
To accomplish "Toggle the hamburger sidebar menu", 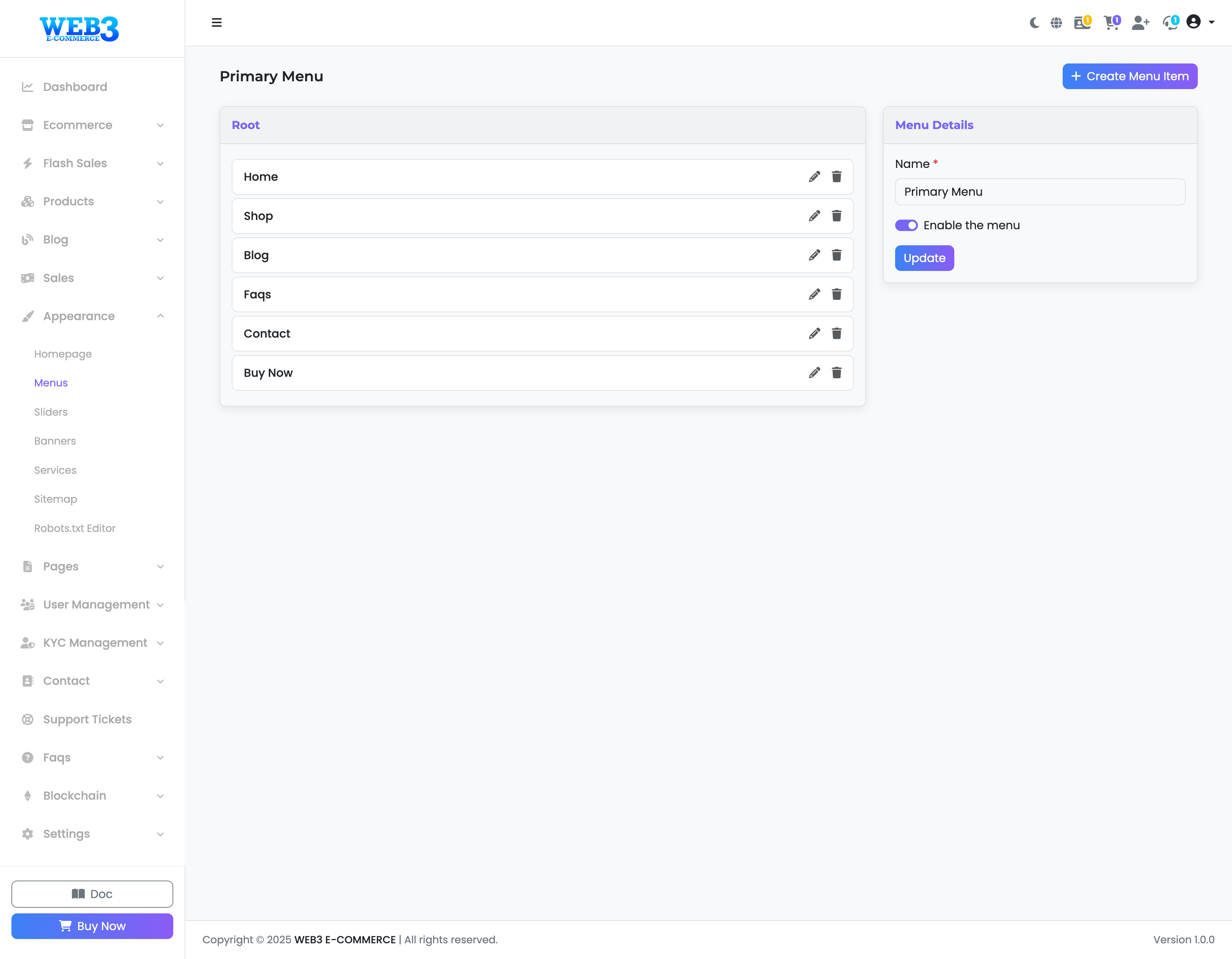I will [x=217, y=22].
